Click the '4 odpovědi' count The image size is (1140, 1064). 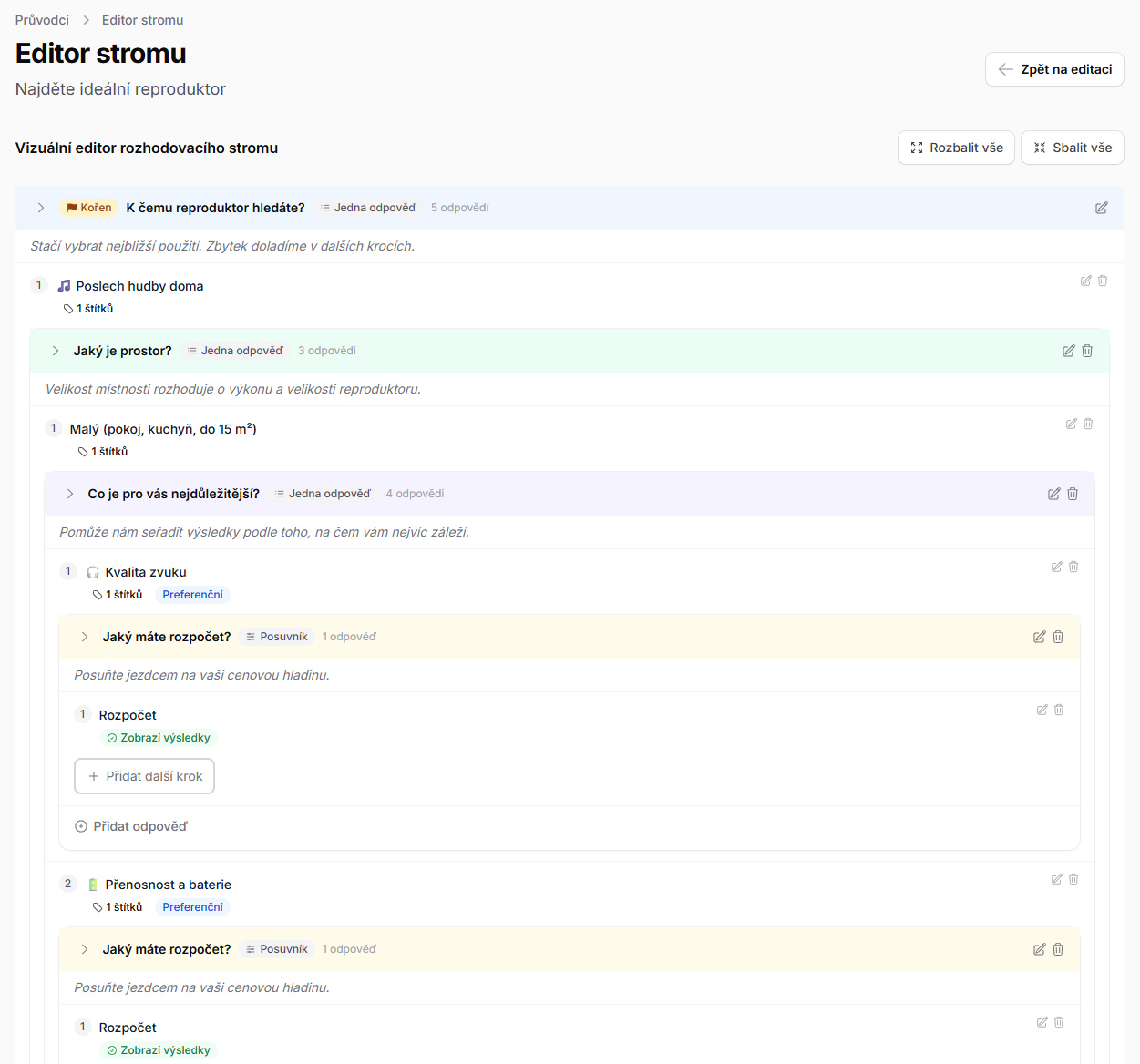pos(415,494)
